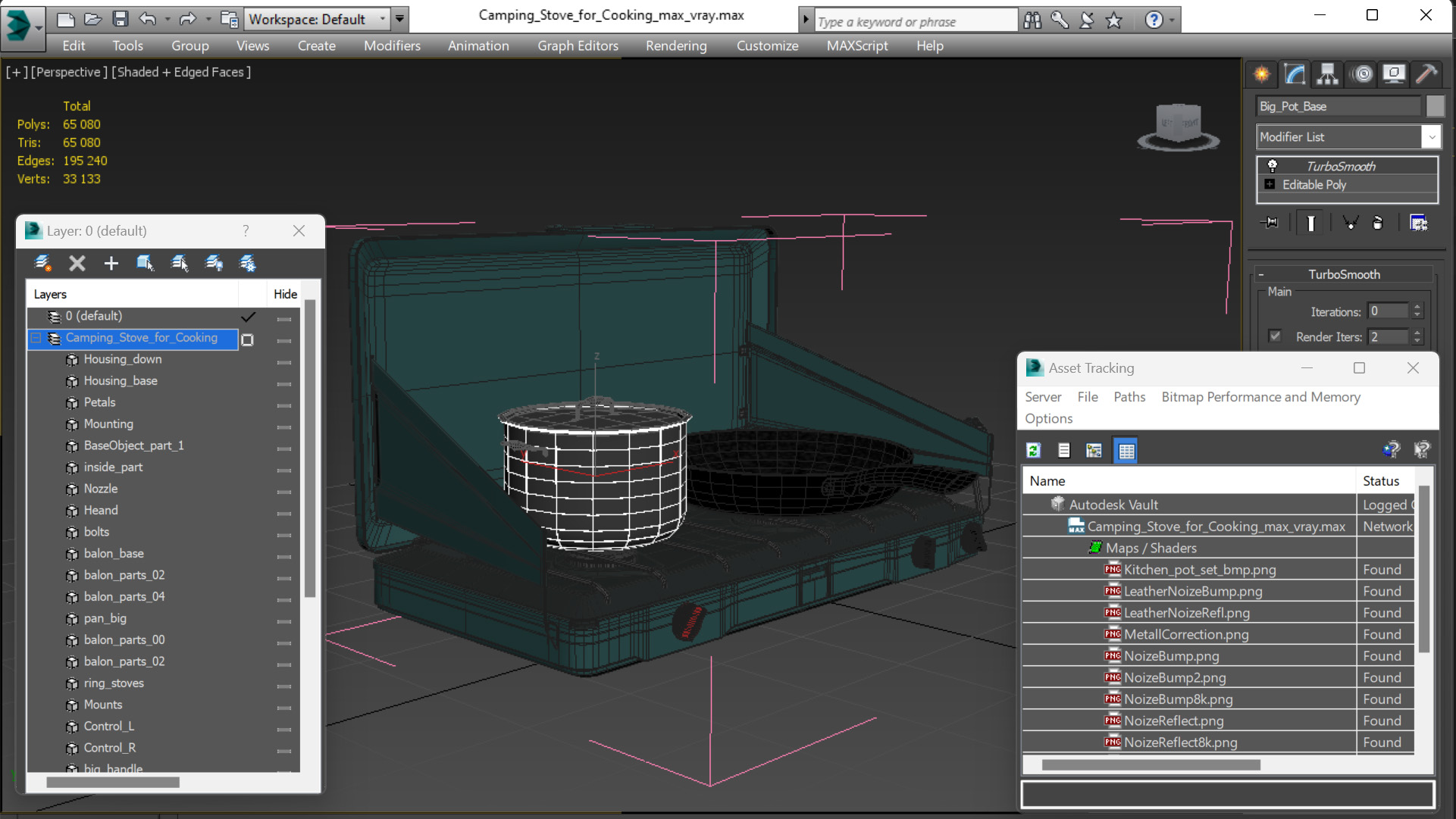This screenshot has height=819, width=1456.
Task: Click the keyword search input field
Action: [916, 21]
